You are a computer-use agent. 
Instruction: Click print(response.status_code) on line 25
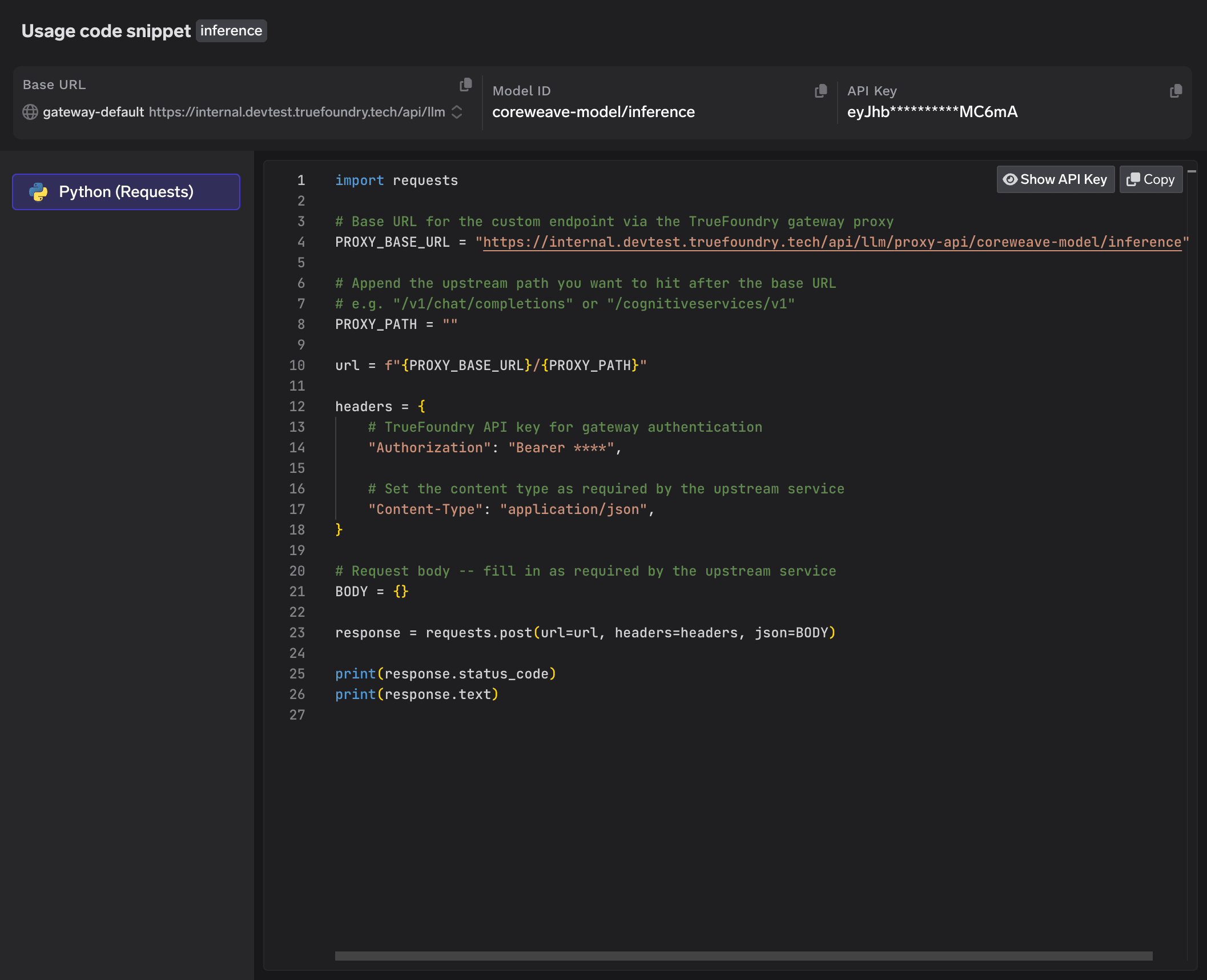[x=445, y=674]
